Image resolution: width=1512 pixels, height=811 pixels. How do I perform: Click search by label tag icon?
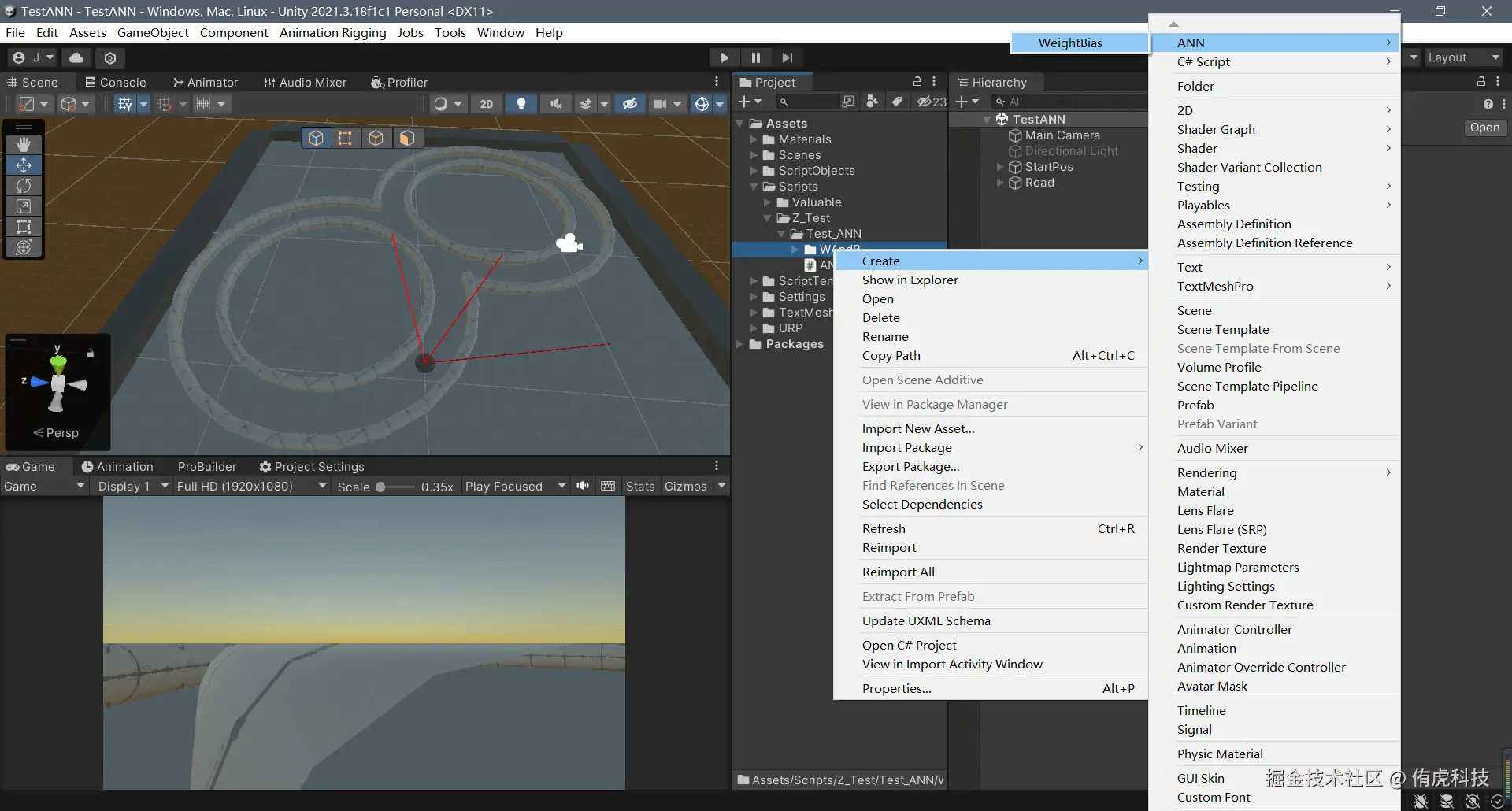(897, 102)
